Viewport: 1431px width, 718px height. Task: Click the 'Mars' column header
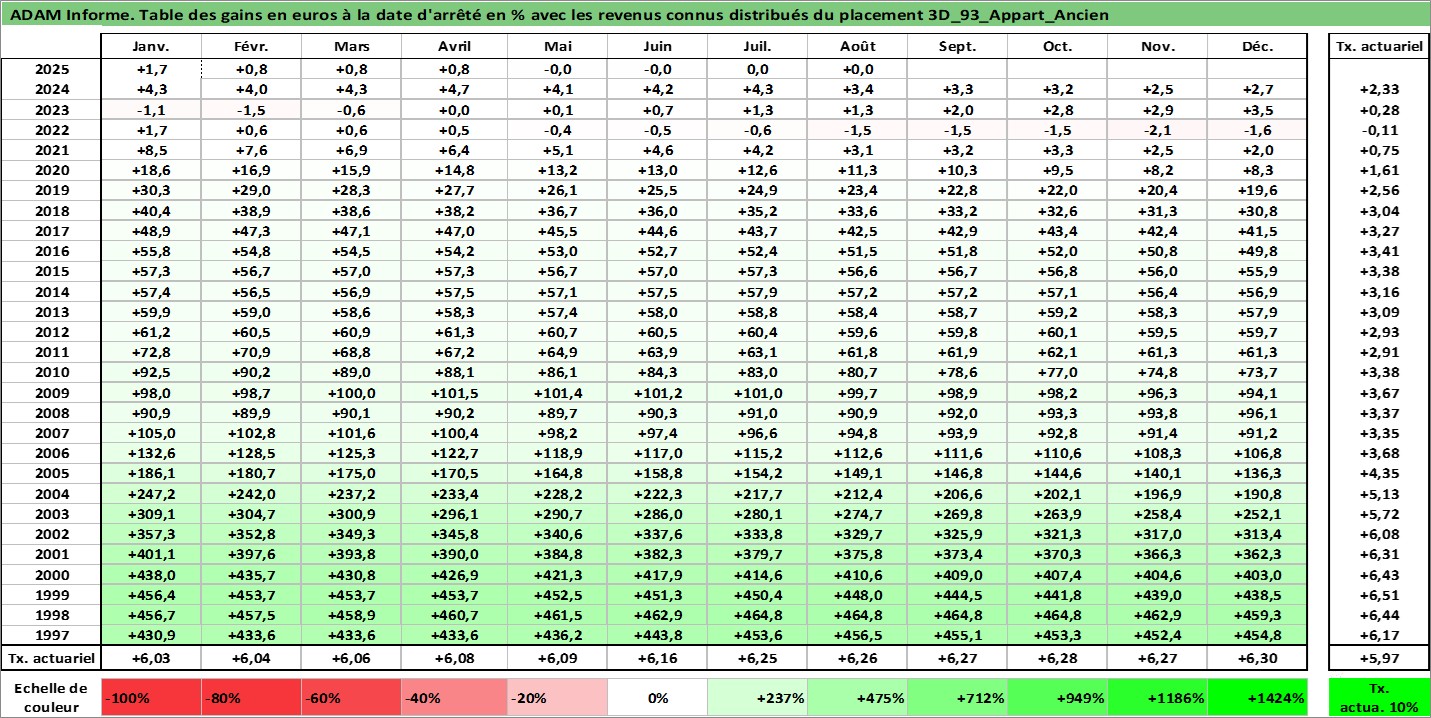351,47
